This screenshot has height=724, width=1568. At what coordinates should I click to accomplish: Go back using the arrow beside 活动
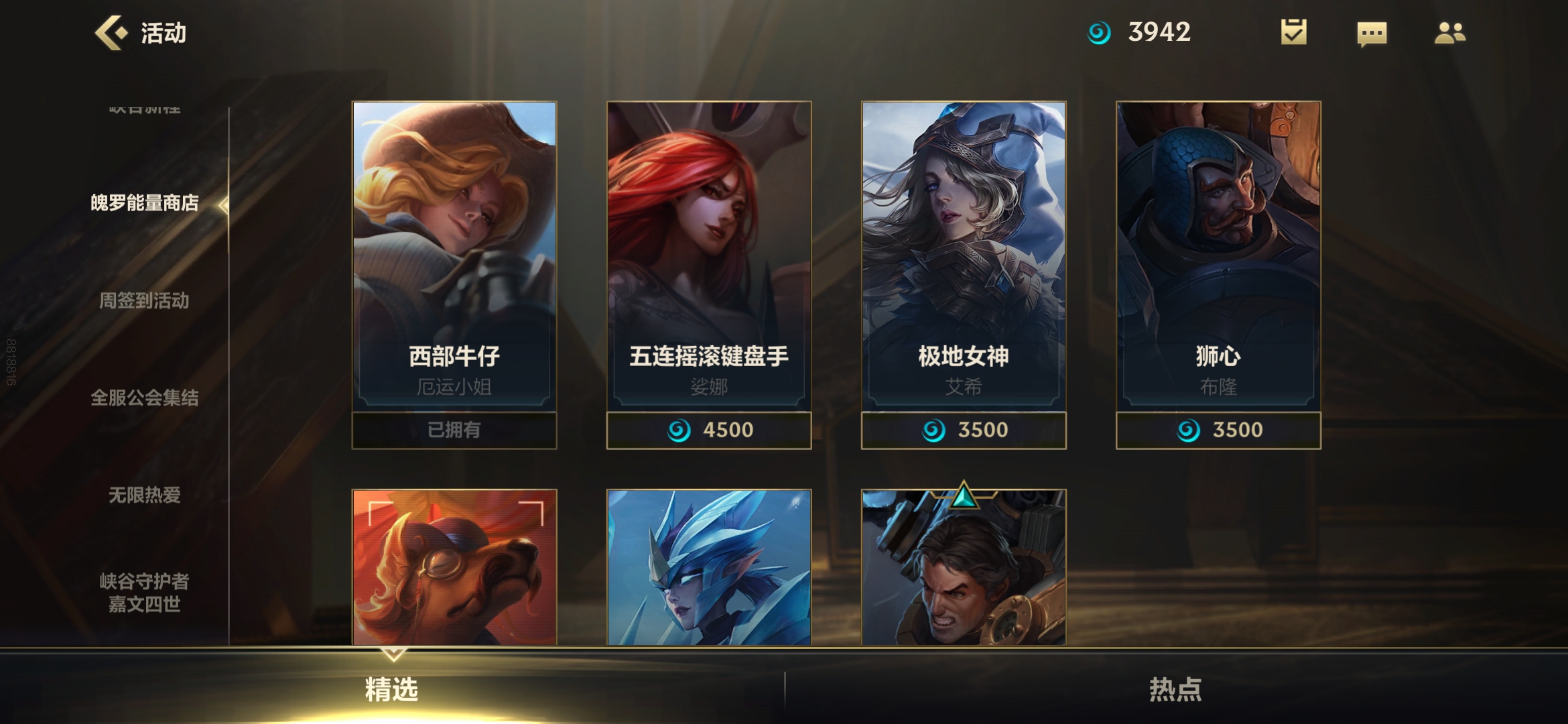click(111, 33)
